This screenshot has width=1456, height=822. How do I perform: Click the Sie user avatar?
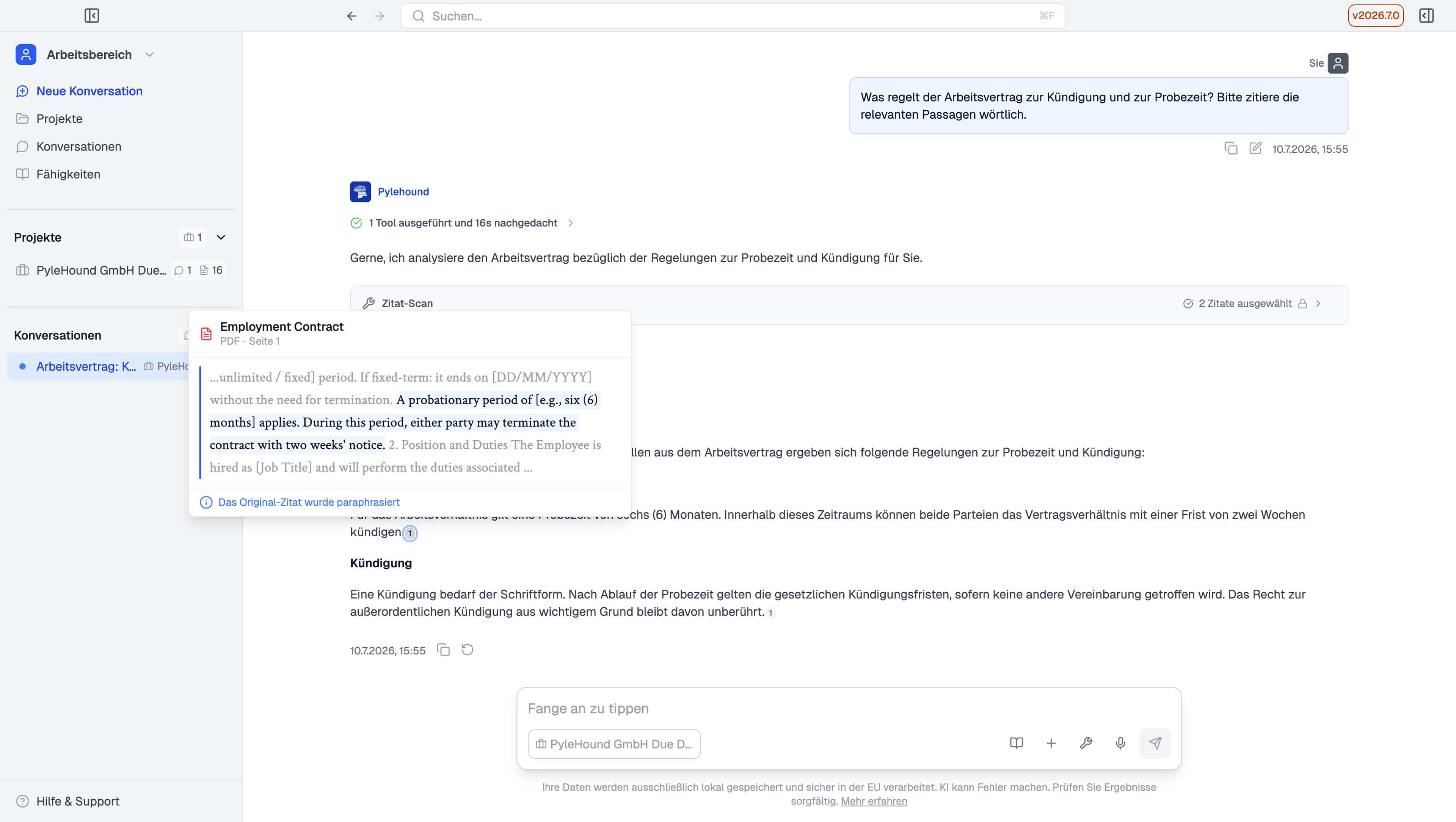1338,63
